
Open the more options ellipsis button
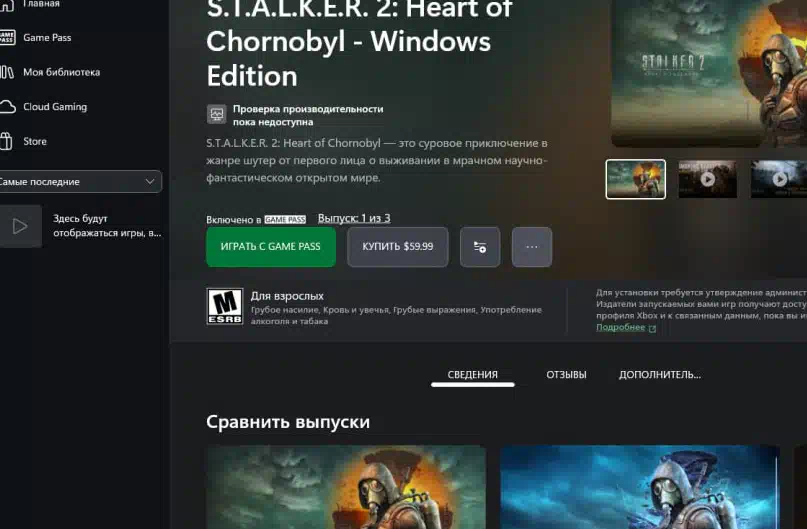click(532, 247)
